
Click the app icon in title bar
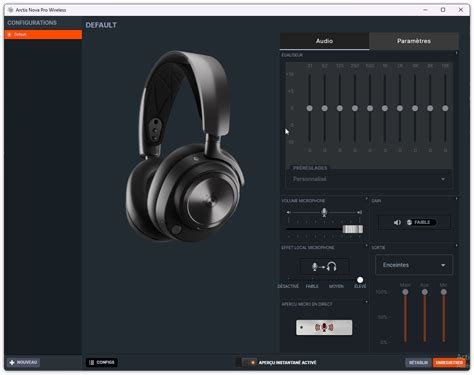(10, 10)
